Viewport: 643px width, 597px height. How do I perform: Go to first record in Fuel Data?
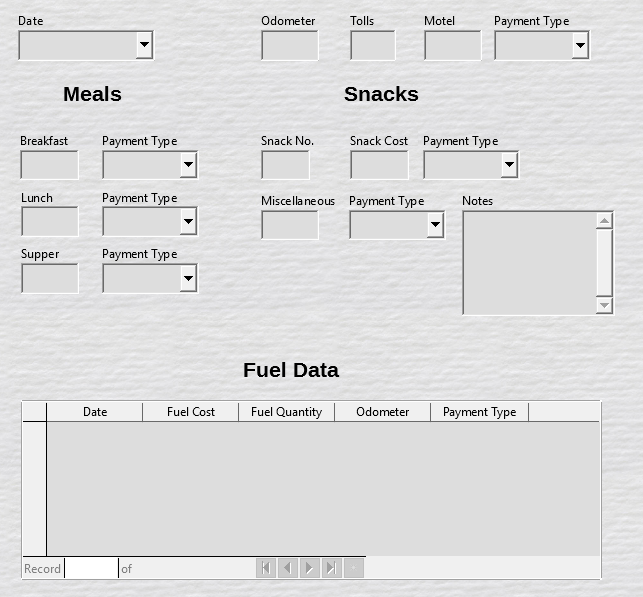click(x=266, y=568)
